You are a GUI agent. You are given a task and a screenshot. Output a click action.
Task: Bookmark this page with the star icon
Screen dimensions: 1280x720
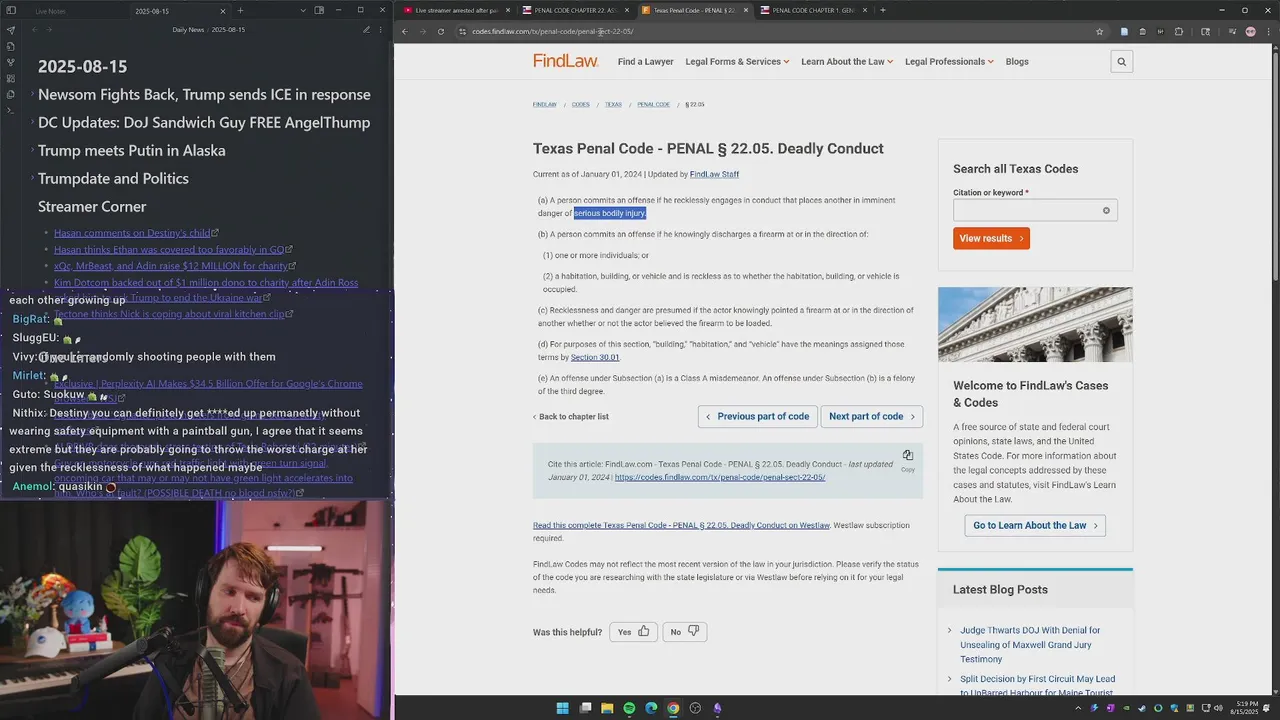pyautogui.click(x=1099, y=31)
